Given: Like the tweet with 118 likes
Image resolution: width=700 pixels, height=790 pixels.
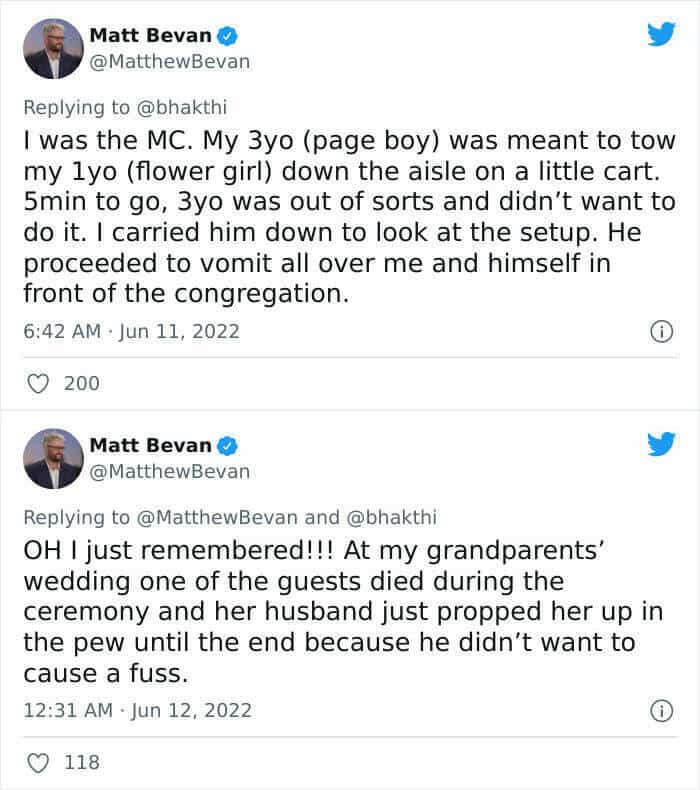Looking at the screenshot, I should tap(40, 763).
